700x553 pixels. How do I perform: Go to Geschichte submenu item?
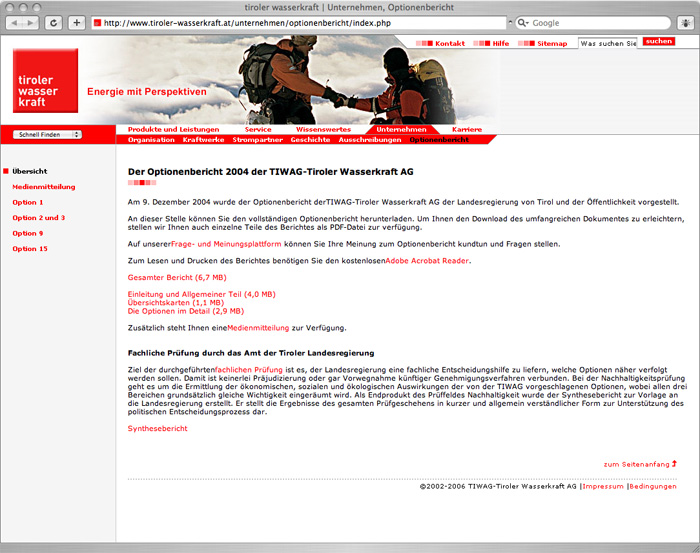(x=310, y=140)
